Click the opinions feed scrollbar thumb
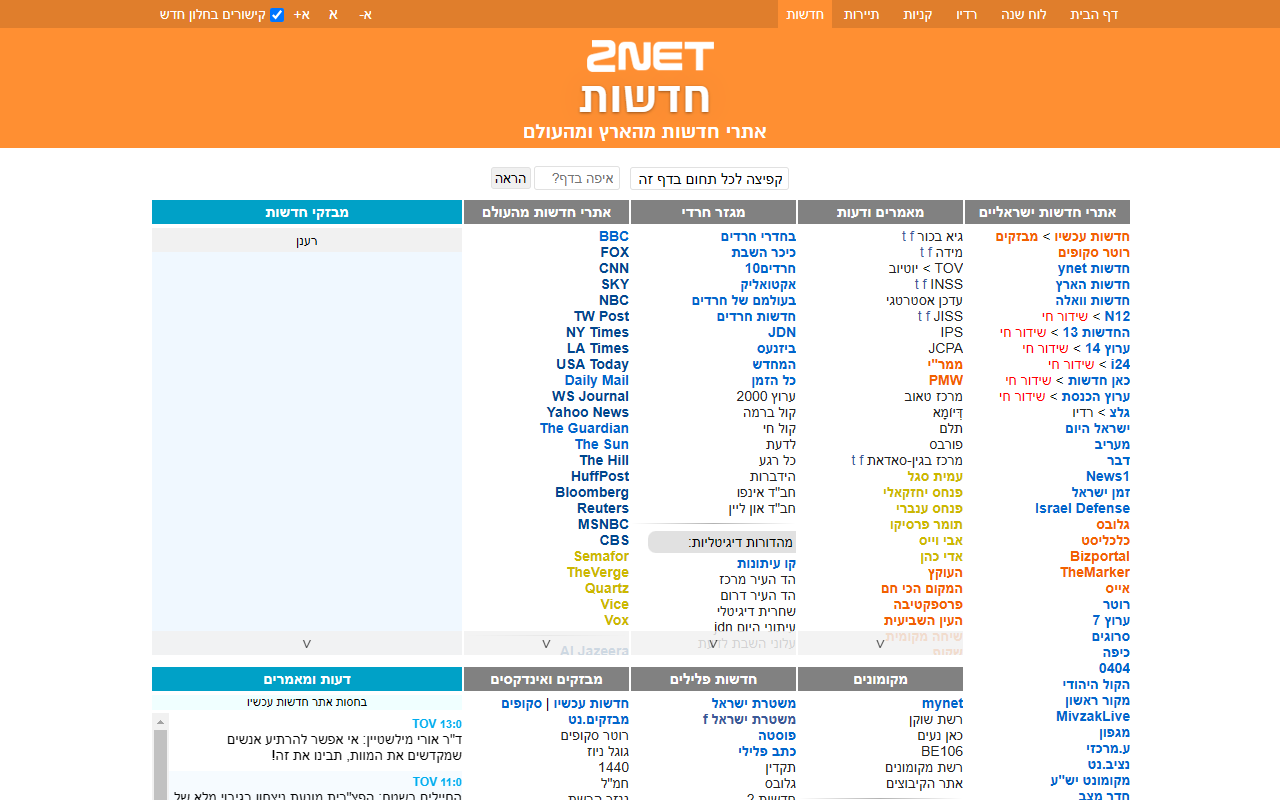1280x800 pixels. tap(160, 765)
